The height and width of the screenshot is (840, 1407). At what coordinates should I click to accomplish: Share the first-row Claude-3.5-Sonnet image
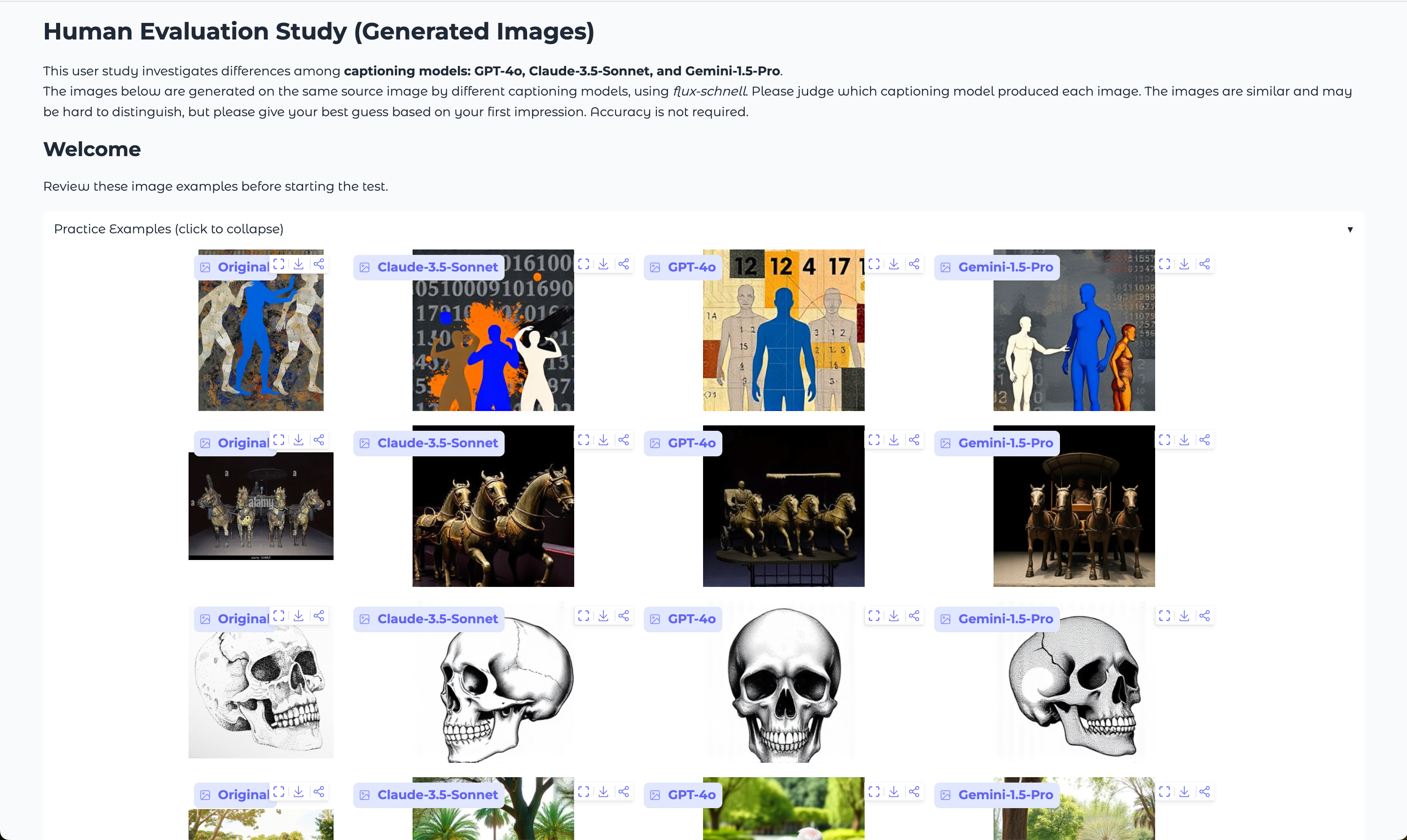624,264
